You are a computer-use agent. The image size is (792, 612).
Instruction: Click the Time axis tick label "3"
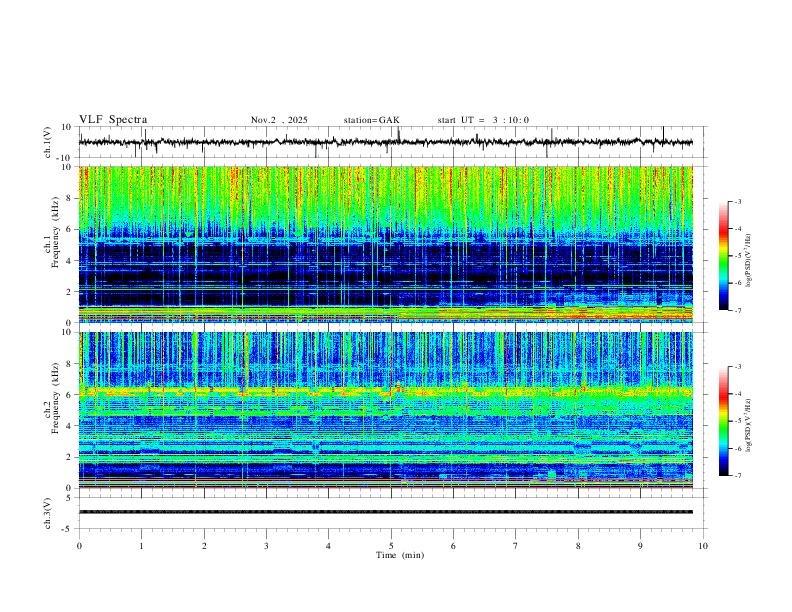pos(266,546)
